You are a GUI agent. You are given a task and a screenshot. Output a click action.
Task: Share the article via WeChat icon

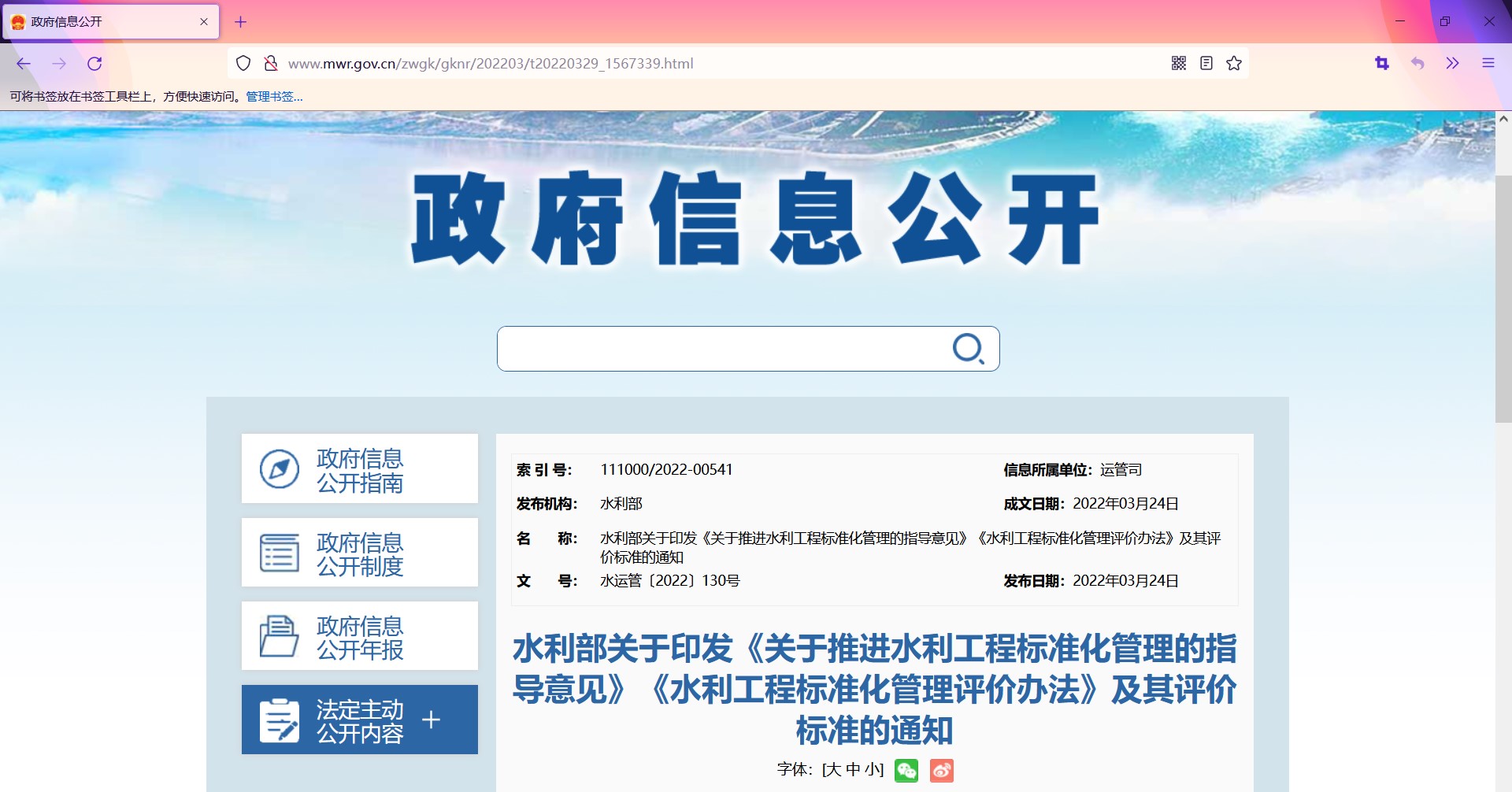[x=906, y=770]
